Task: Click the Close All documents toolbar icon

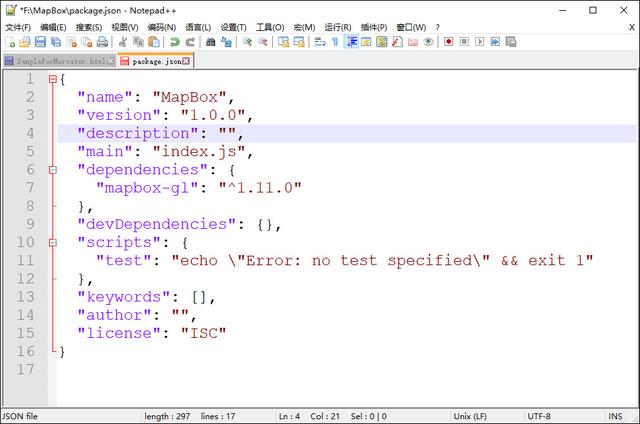Action: (87, 42)
